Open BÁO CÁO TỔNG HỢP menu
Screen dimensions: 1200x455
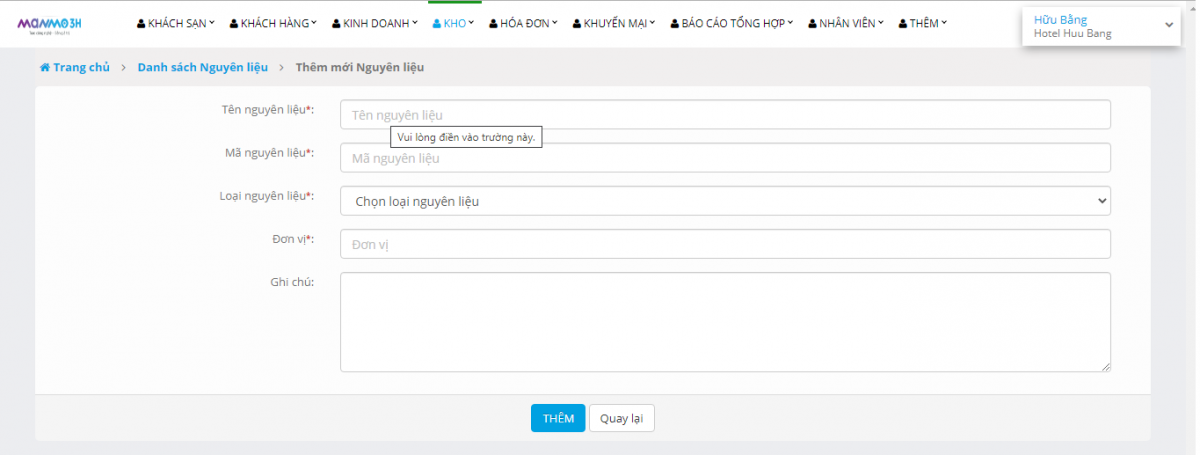[x=732, y=23]
